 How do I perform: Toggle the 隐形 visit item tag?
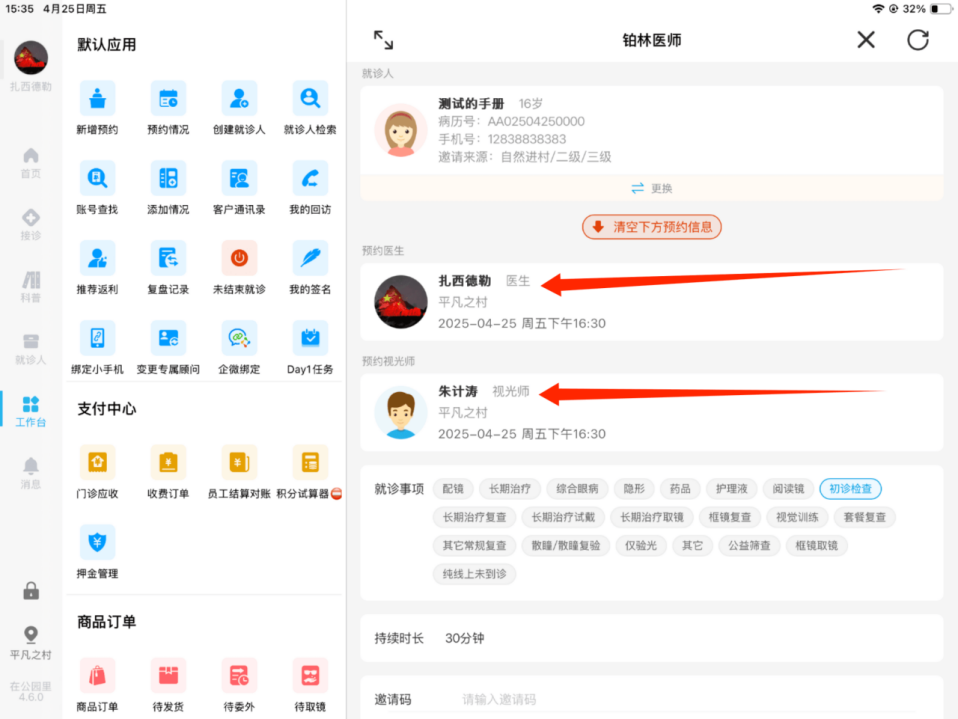pyautogui.click(x=634, y=489)
